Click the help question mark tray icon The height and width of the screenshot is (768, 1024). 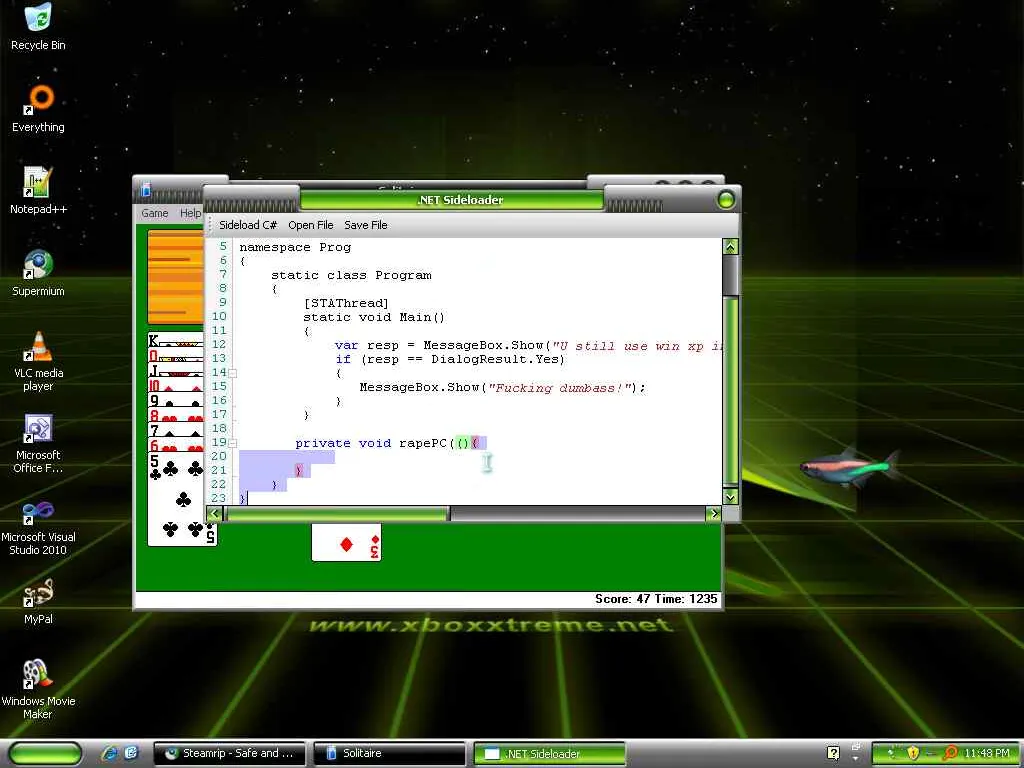pyautogui.click(x=833, y=753)
